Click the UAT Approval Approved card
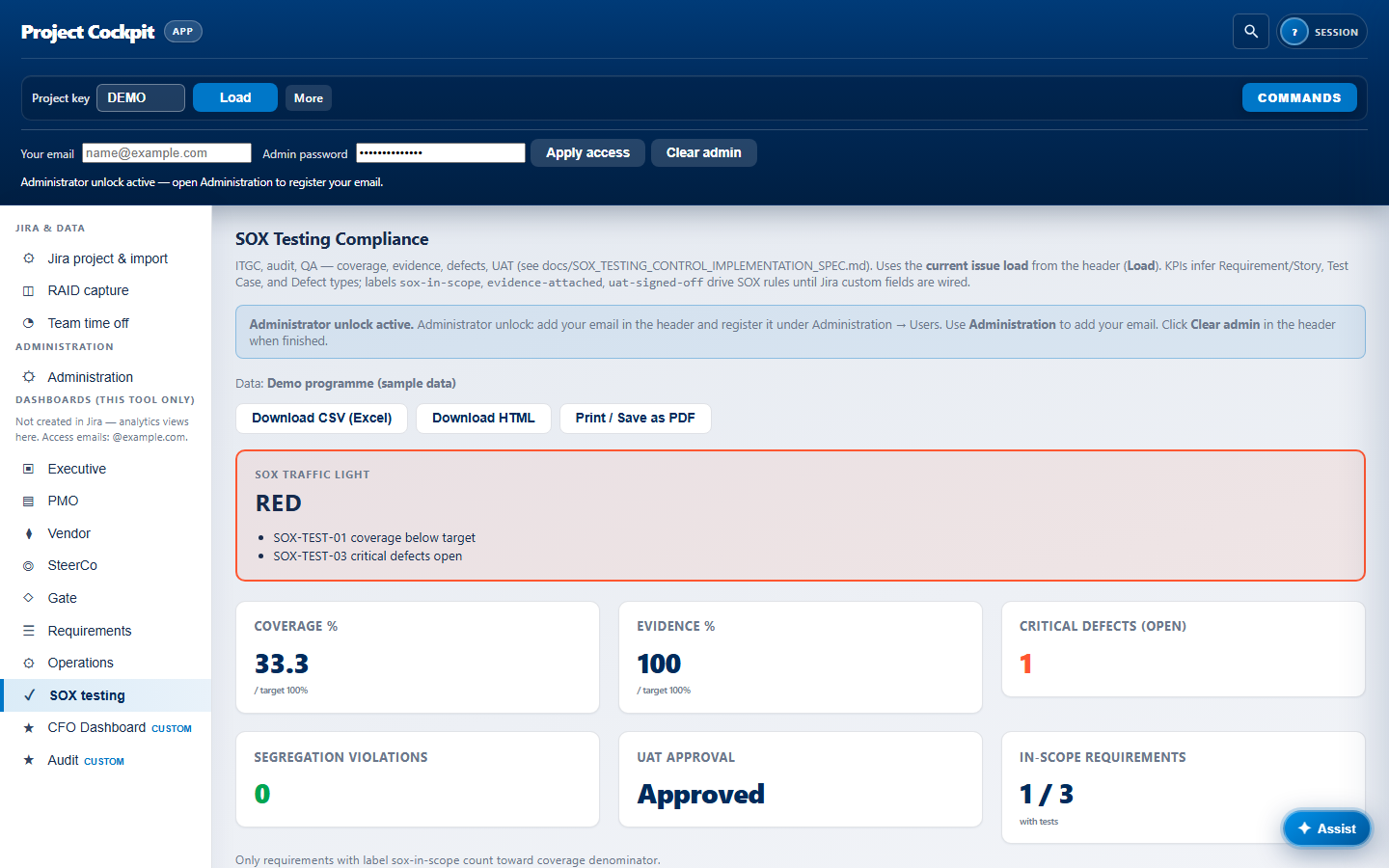The image size is (1389, 868). tap(801, 779)
